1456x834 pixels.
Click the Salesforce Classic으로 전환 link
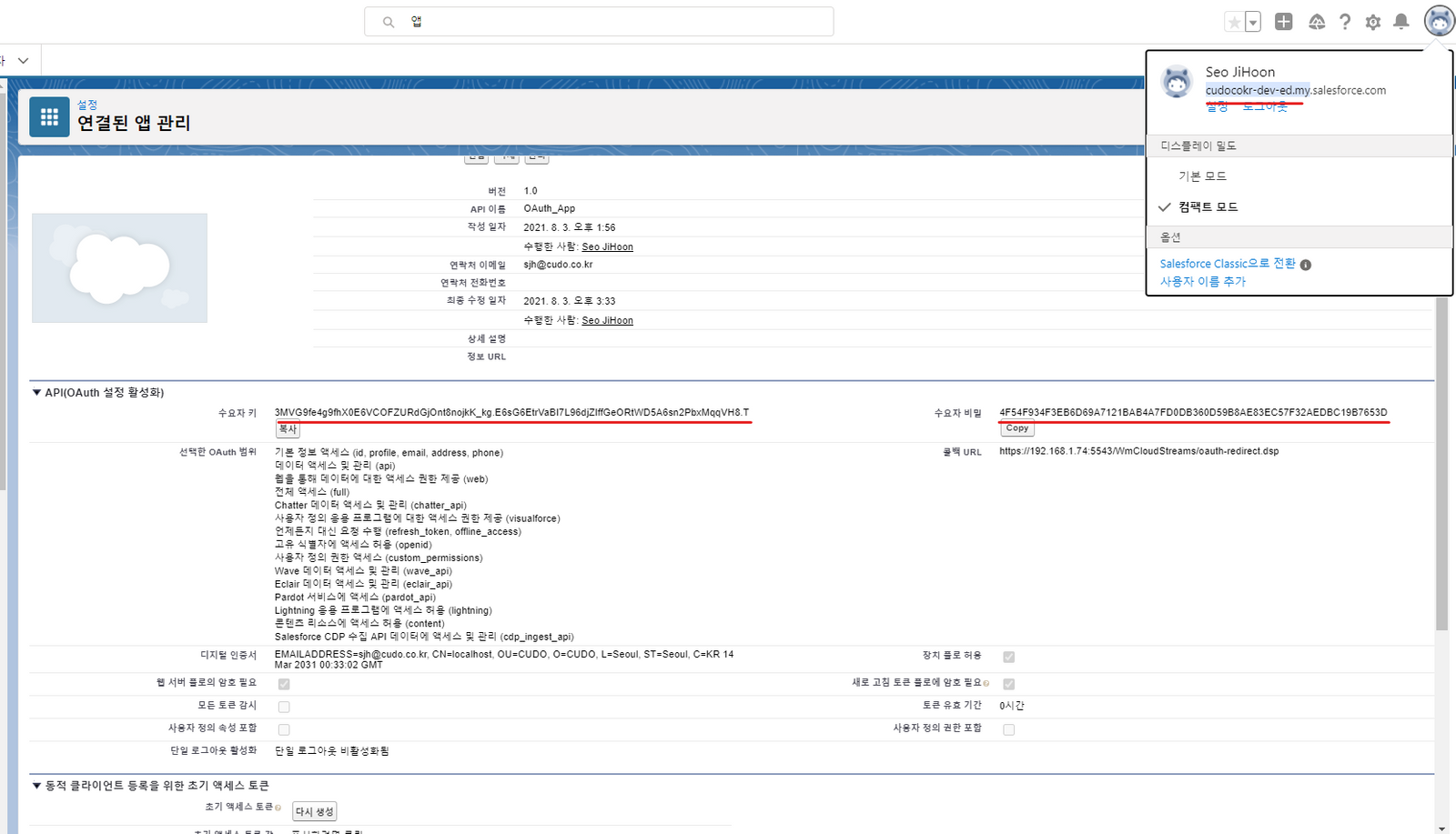[1227, 264]
